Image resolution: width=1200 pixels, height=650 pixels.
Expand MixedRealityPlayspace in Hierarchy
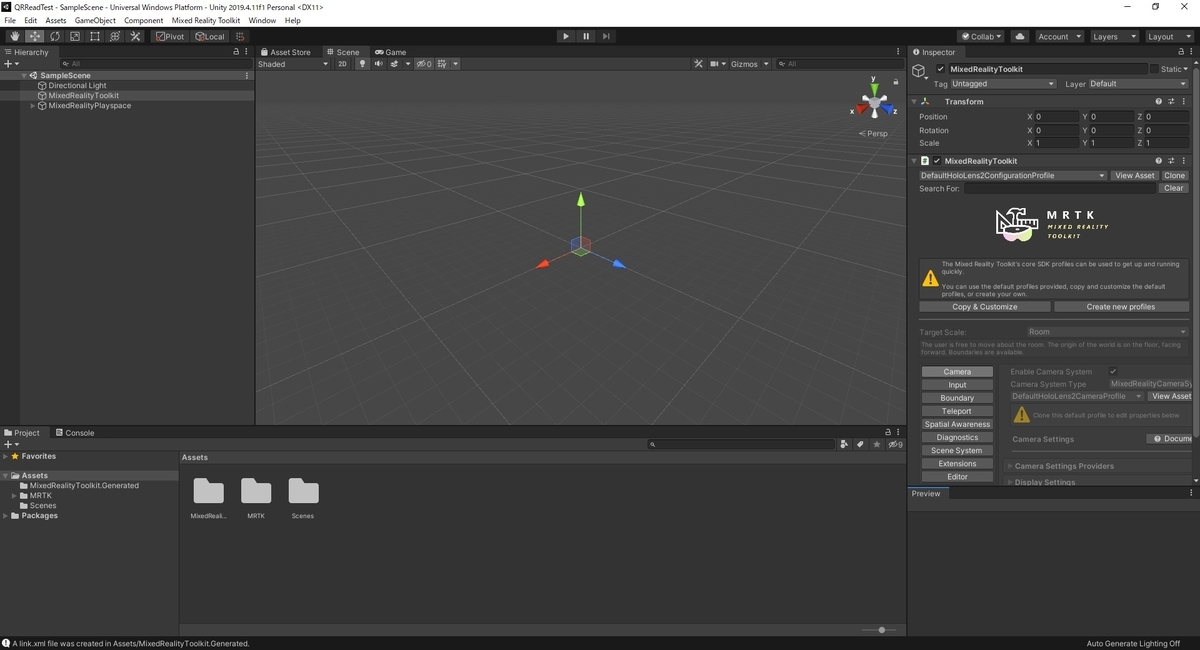pyautogui.click(x=32, y=106)
